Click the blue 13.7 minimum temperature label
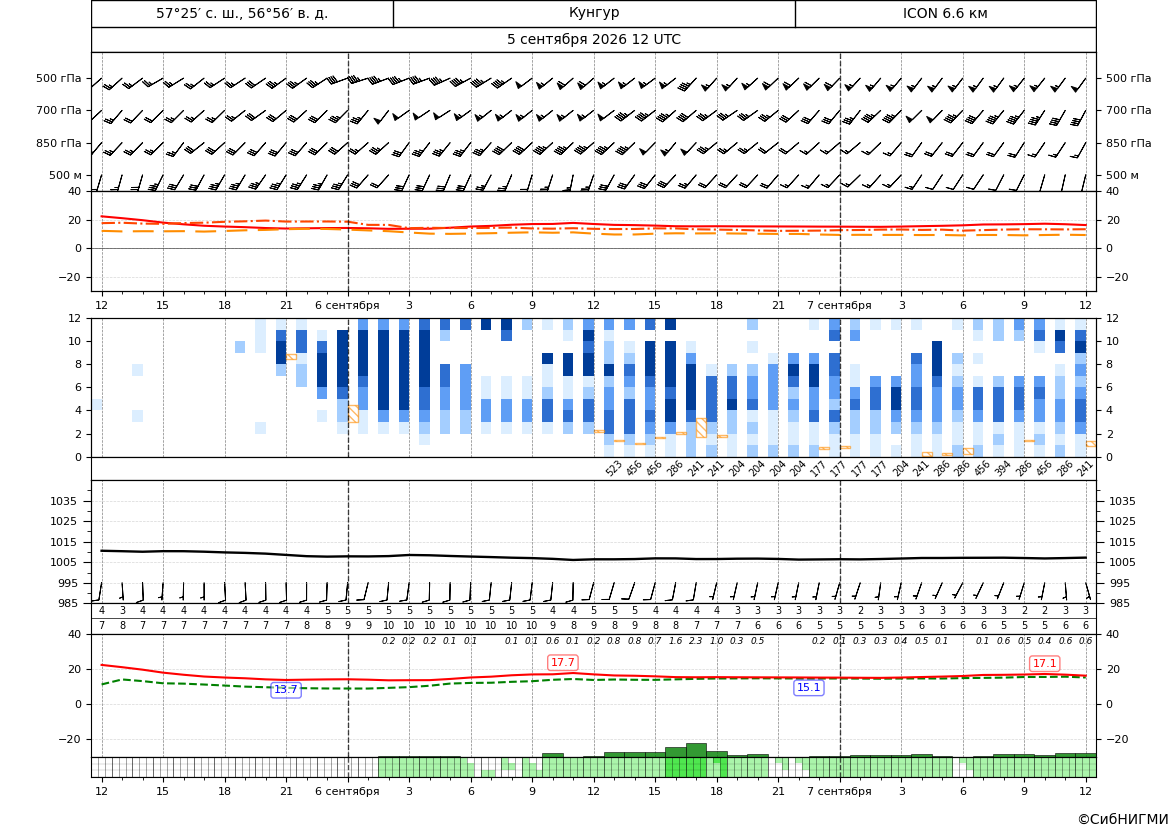The height and width of the screenshot is (827, 1169). pyautogui.click(x=286, y=689)
